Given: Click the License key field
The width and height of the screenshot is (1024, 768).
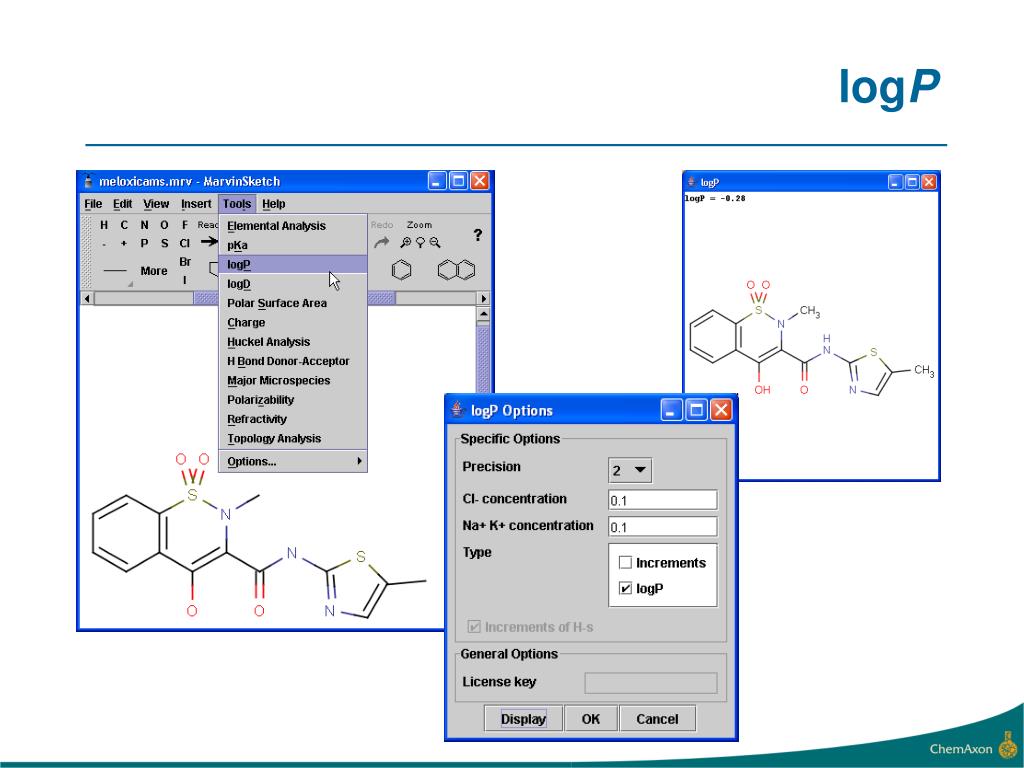Looking at the screenshot, I should coord(650,682).
